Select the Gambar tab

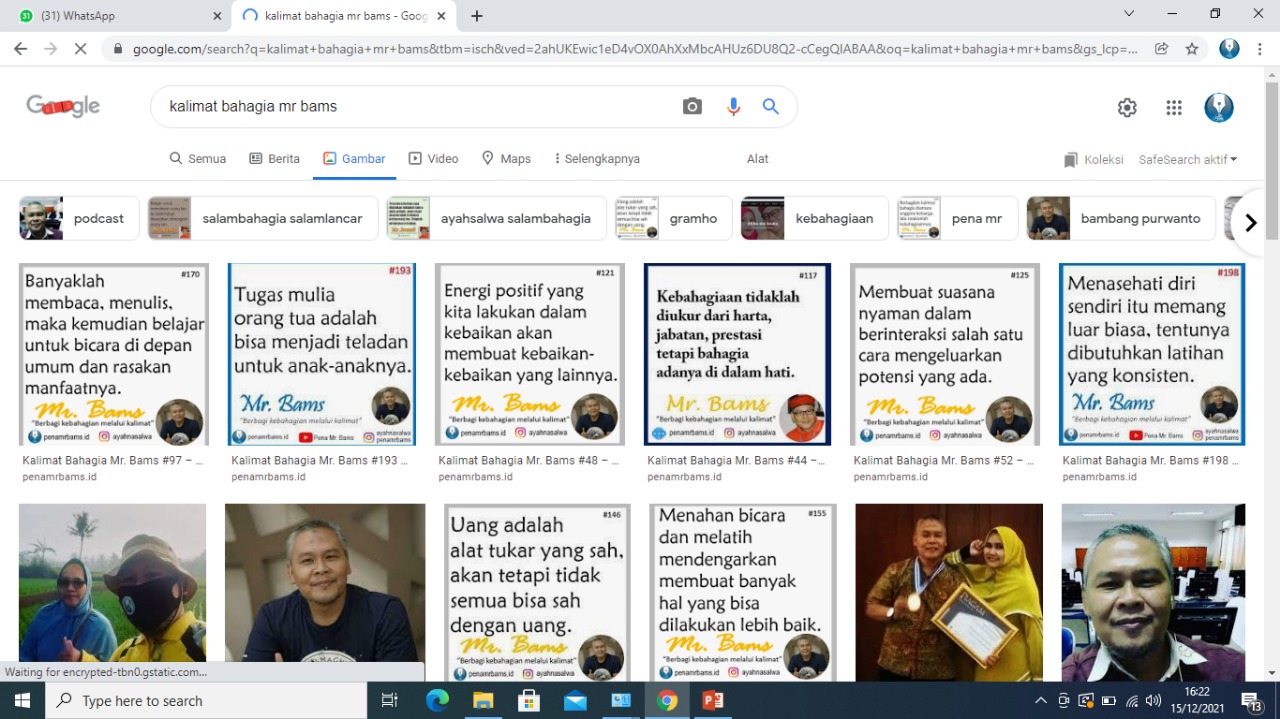[354, 159]
